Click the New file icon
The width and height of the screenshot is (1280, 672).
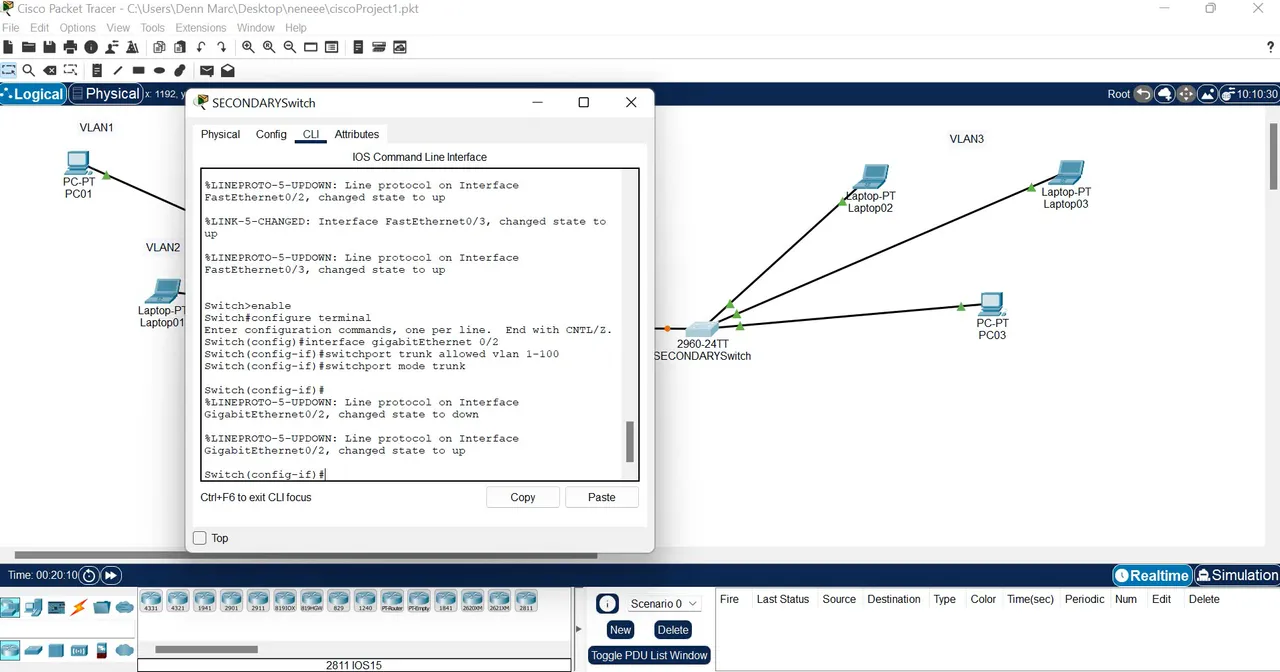coord(8,47)
